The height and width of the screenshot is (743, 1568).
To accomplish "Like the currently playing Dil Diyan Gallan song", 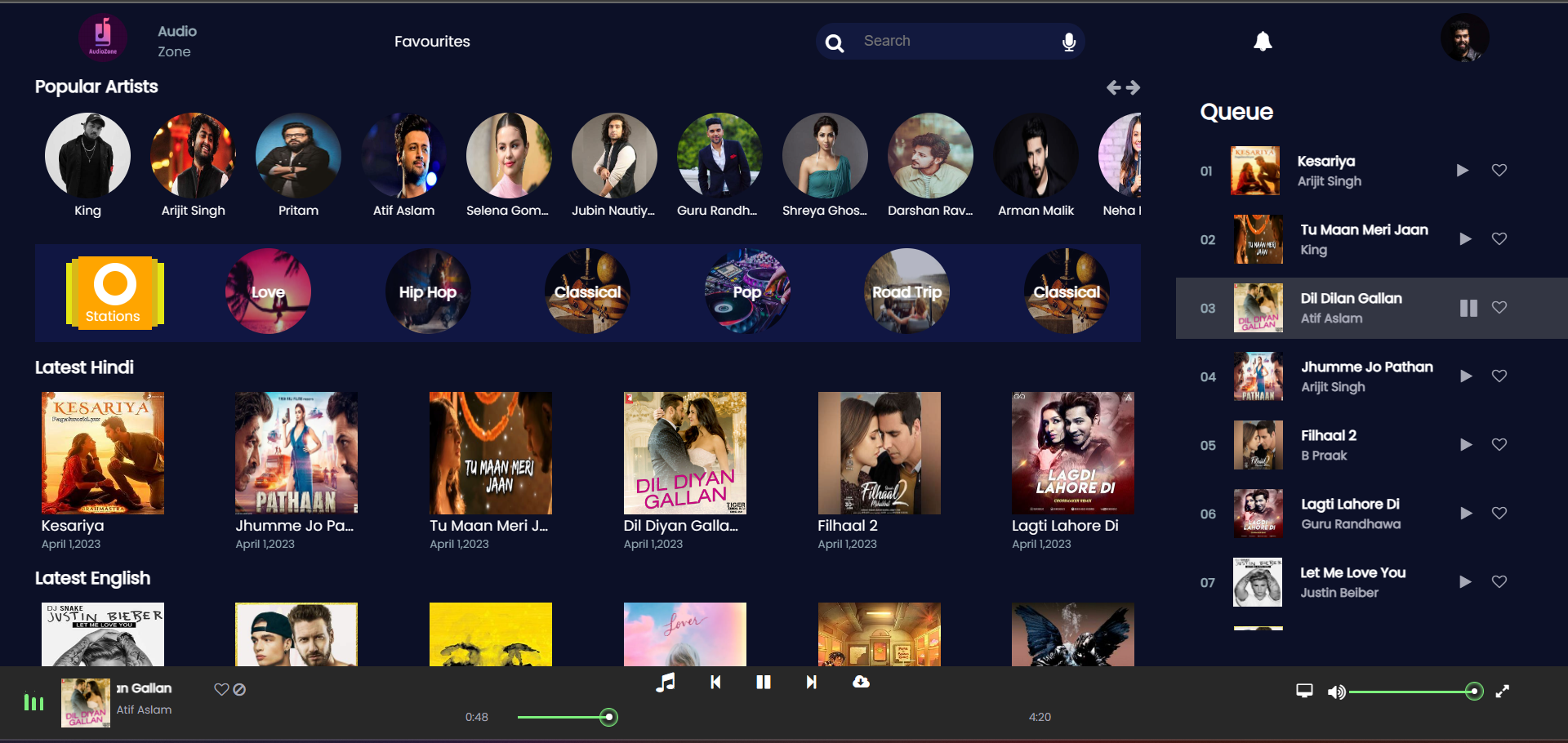I will tap(220, 690).
